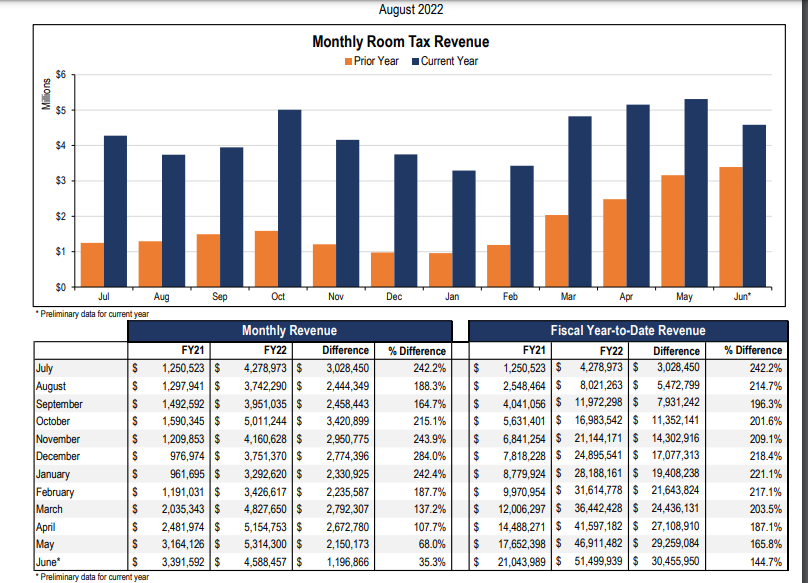808x583 pixels.
Task: Click the Millions y-axis label
Action: (45, 91)
